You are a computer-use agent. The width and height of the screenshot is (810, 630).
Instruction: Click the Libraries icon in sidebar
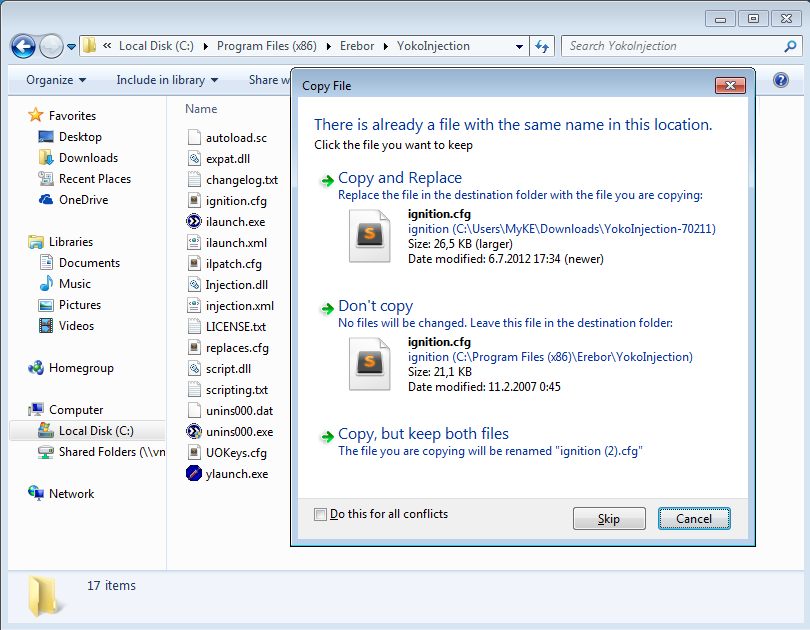[36, 242]
